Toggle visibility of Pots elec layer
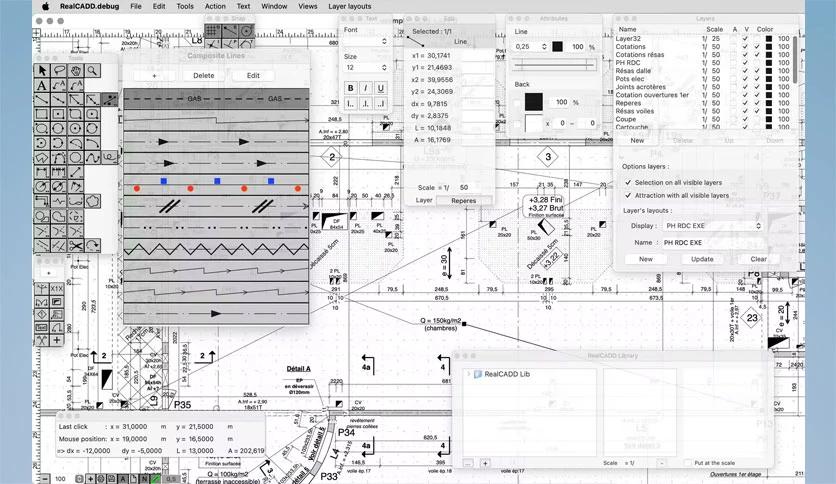Screen dimensions: 836x484 [745, 79]
